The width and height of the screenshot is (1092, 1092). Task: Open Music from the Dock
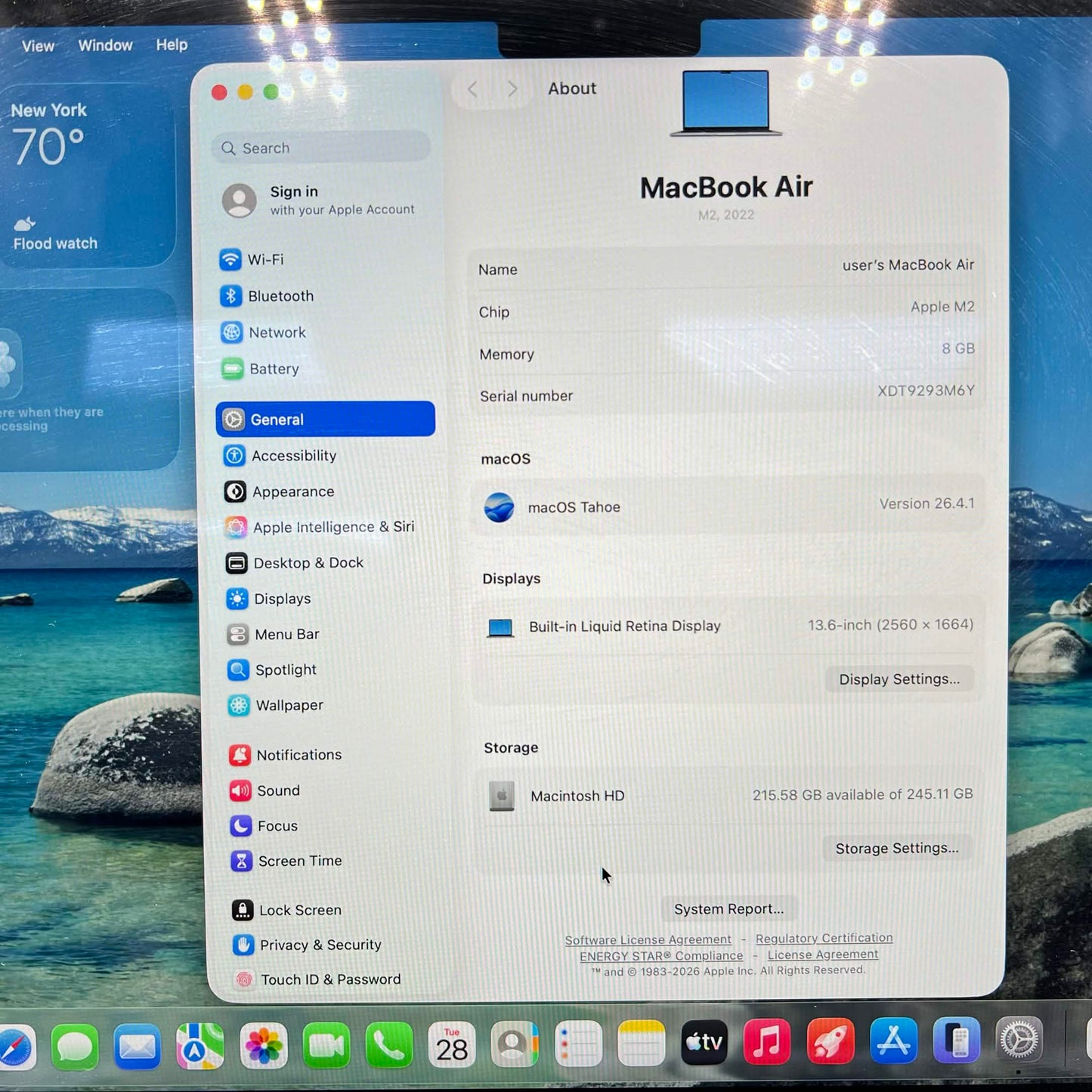[x=767, y=1042]
